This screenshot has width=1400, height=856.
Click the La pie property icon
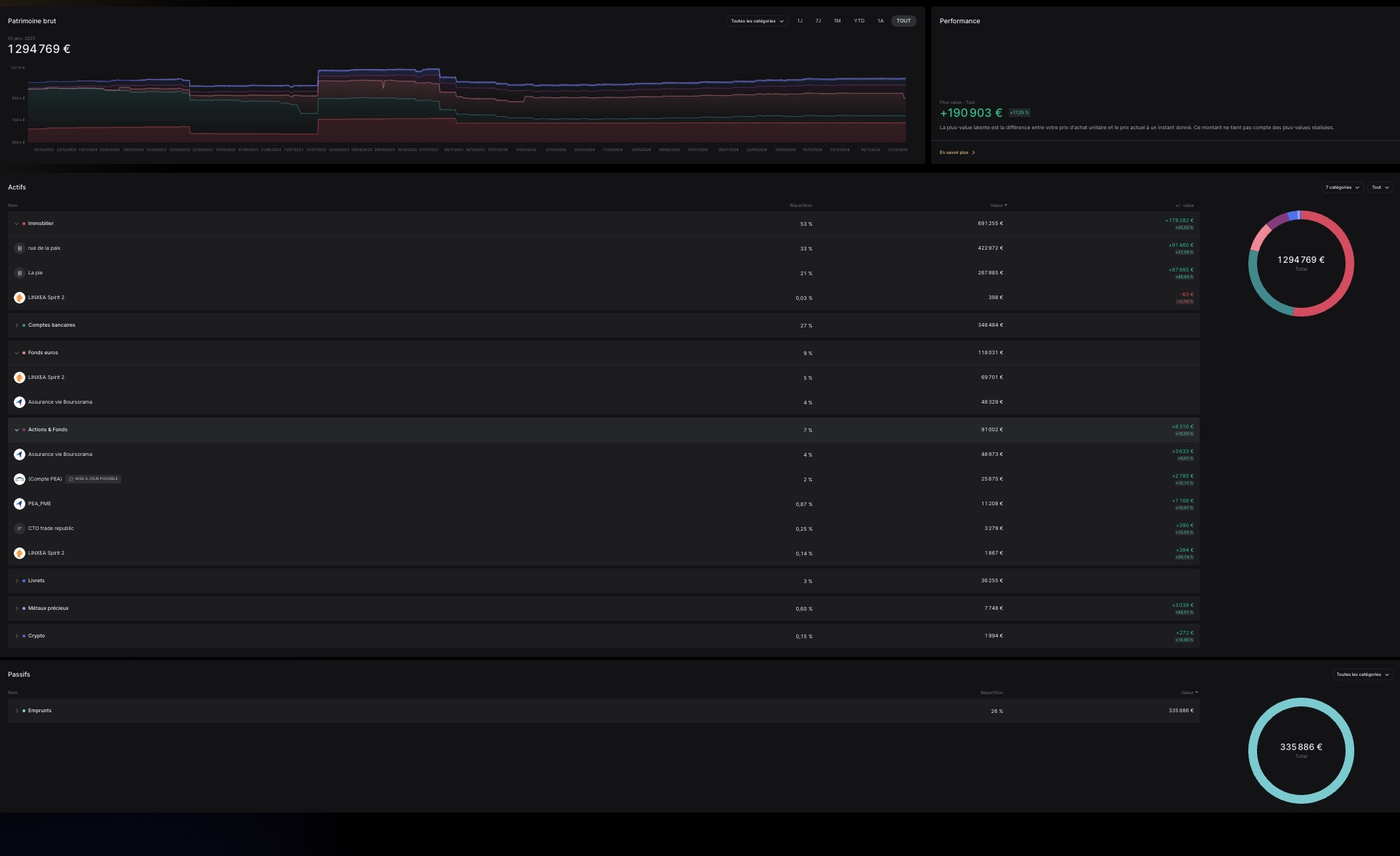coord(20,273)
